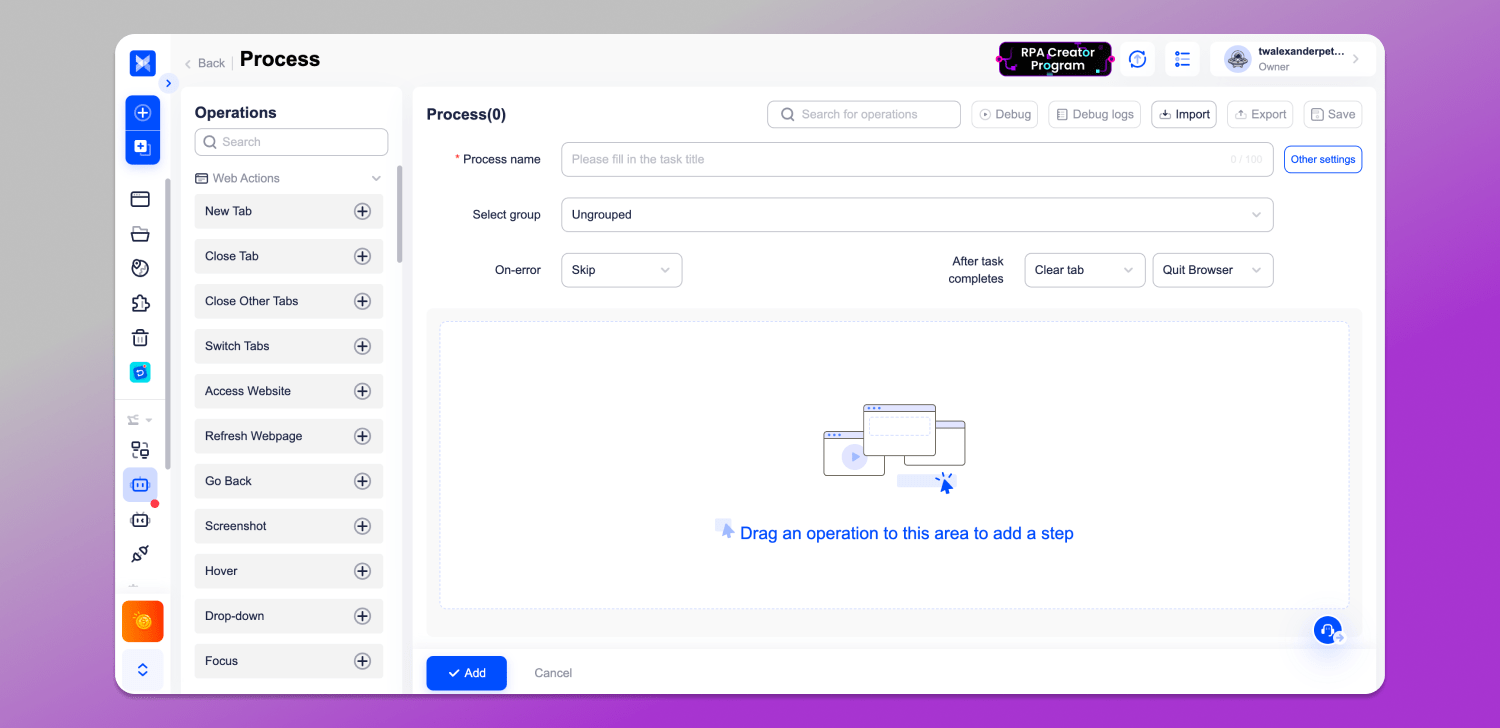Click the Access Website operation row

tap(289, 391)
